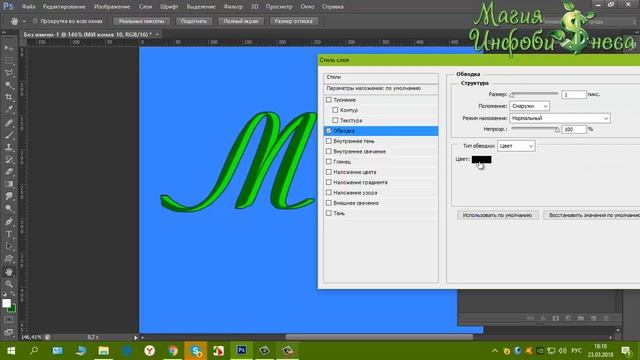
Task: Open the Положение dropdown (Снаружи)
Action: pos(529,106)
